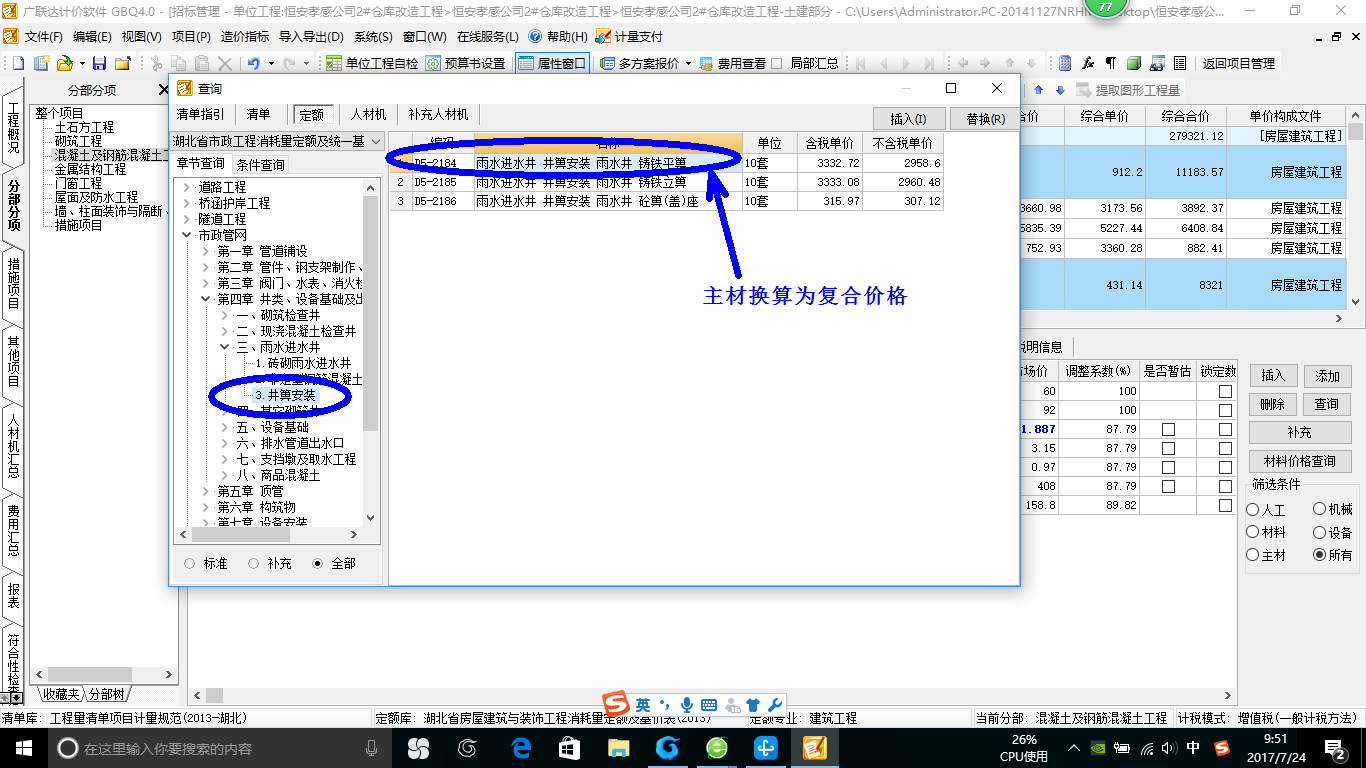Collapse 第四章 井类 tree node
The height and width of the screenshot is (768, 1366).
click(x=206, y=299)
